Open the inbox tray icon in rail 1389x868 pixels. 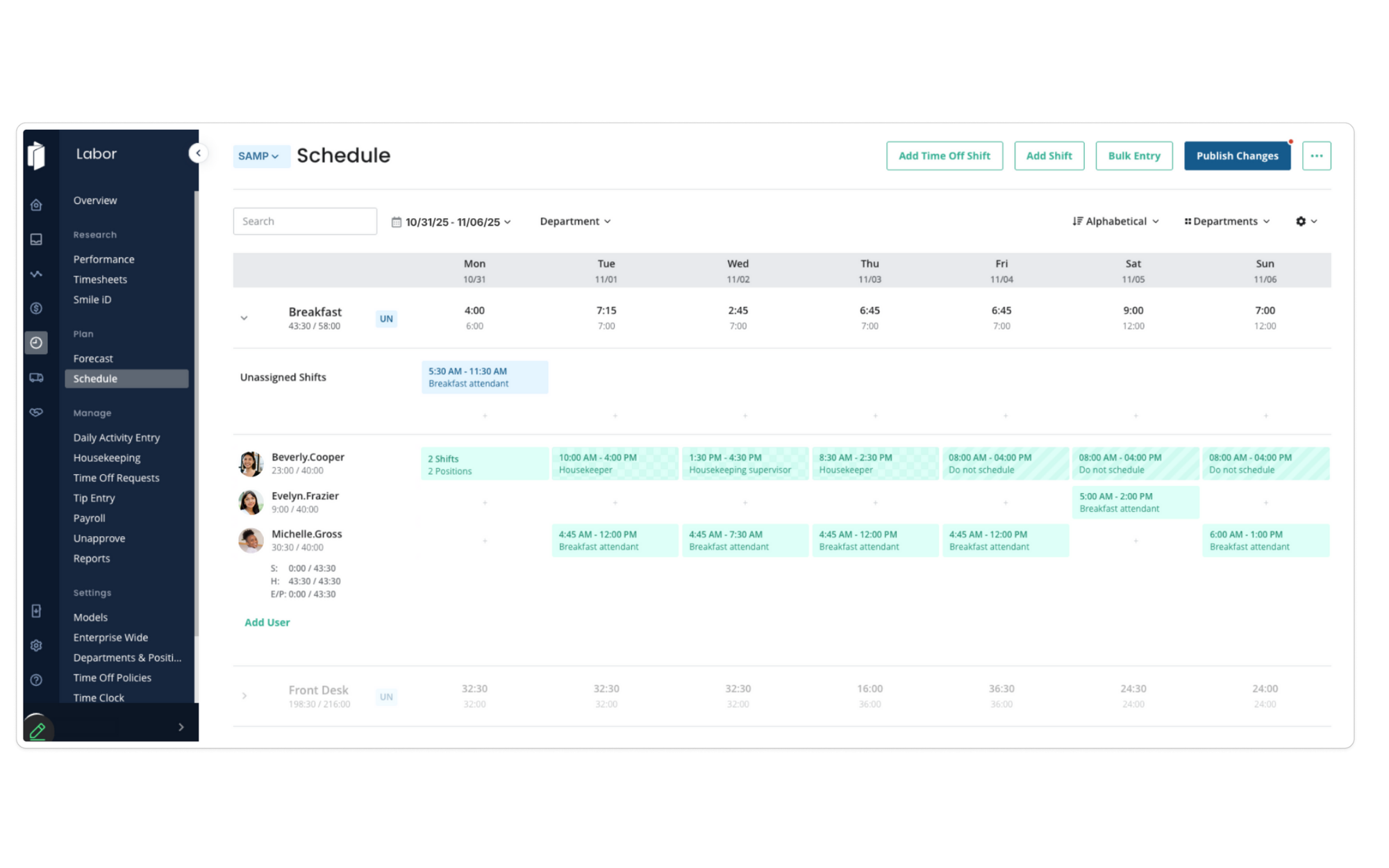pos(36,240)
